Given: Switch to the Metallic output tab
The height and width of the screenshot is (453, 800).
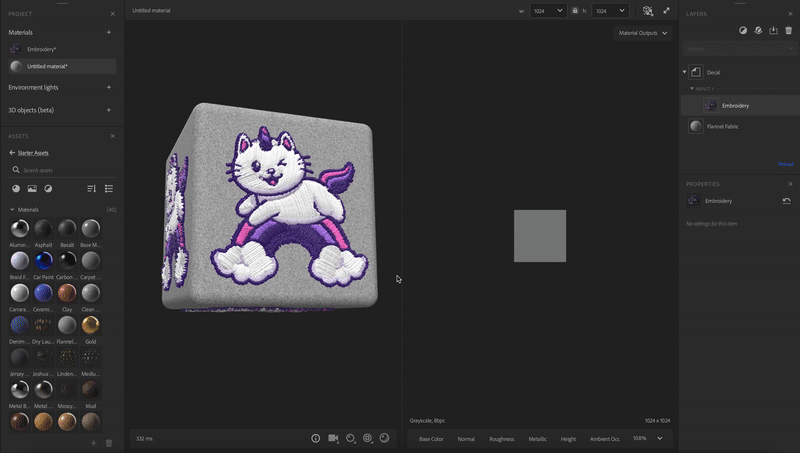Looking at the screenshot, I should click(537, 439).
